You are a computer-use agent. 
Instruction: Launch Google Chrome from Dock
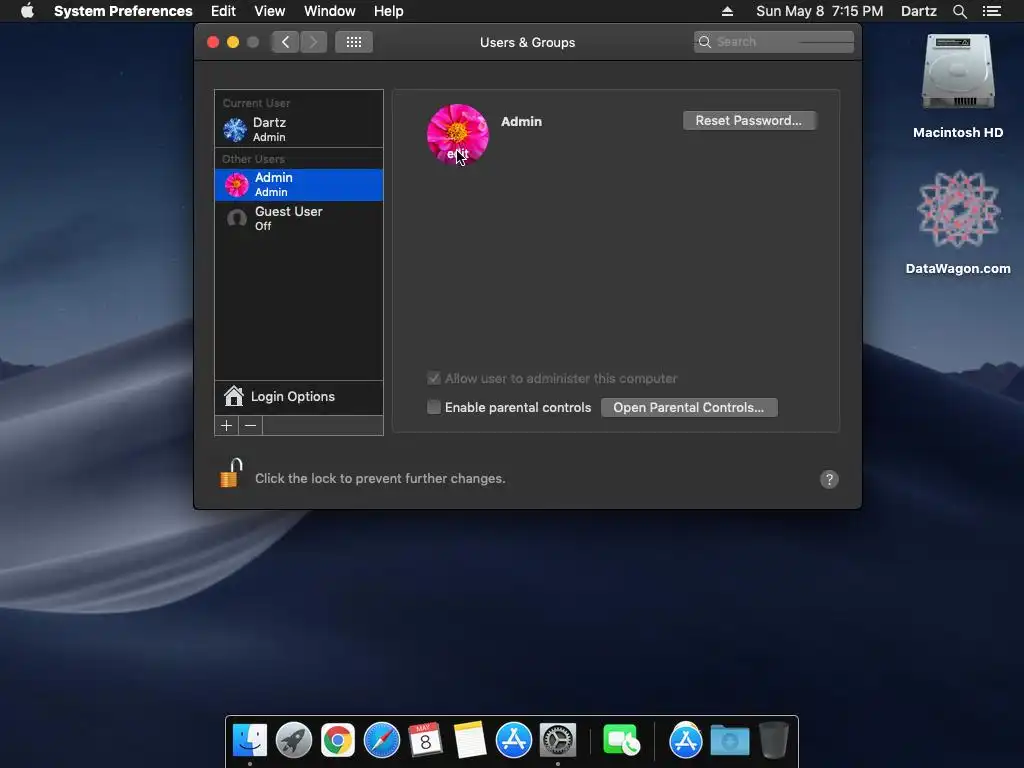tap(338, 741)
